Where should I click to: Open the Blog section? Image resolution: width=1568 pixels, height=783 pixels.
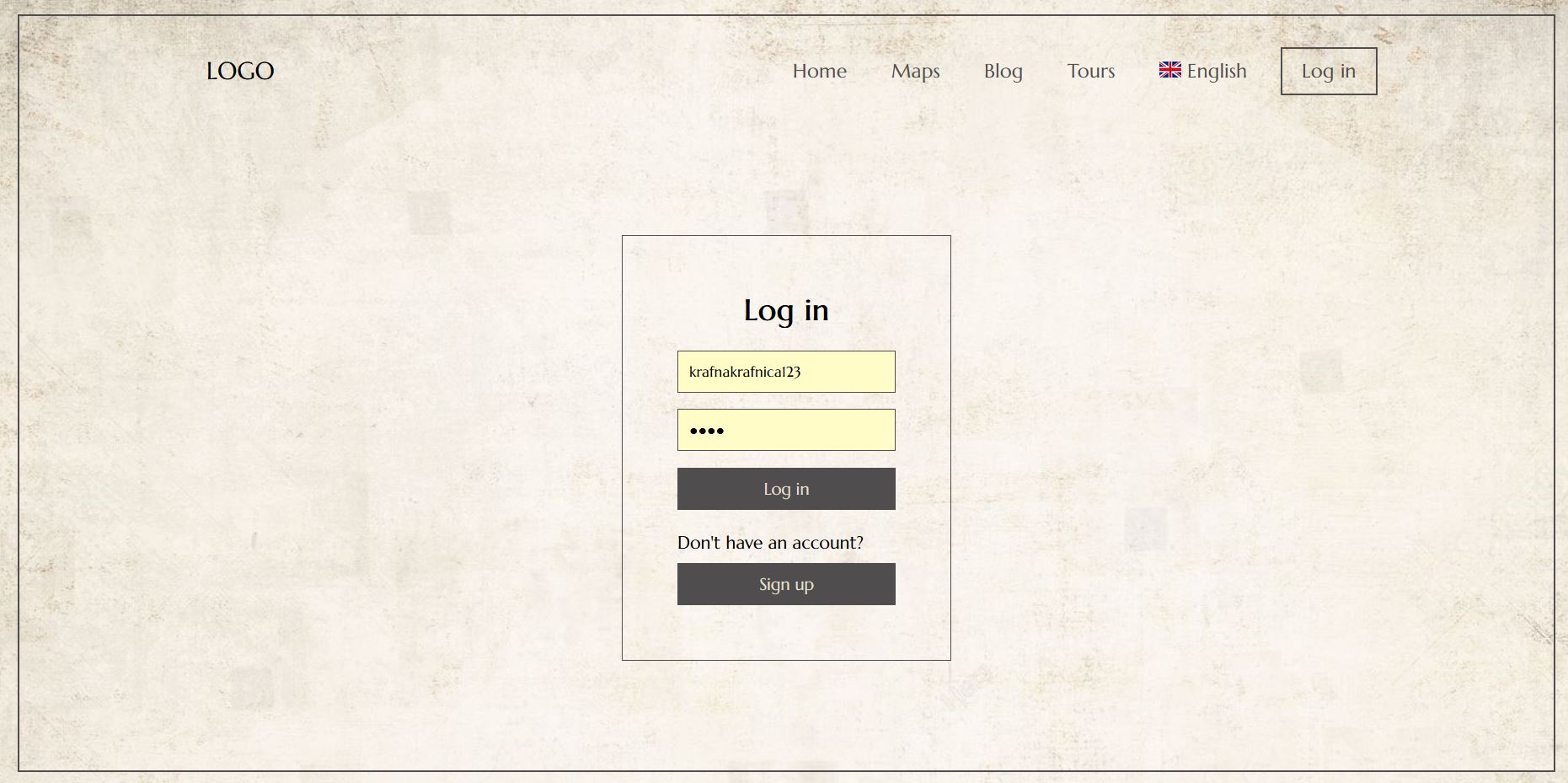coord(1003,71)
